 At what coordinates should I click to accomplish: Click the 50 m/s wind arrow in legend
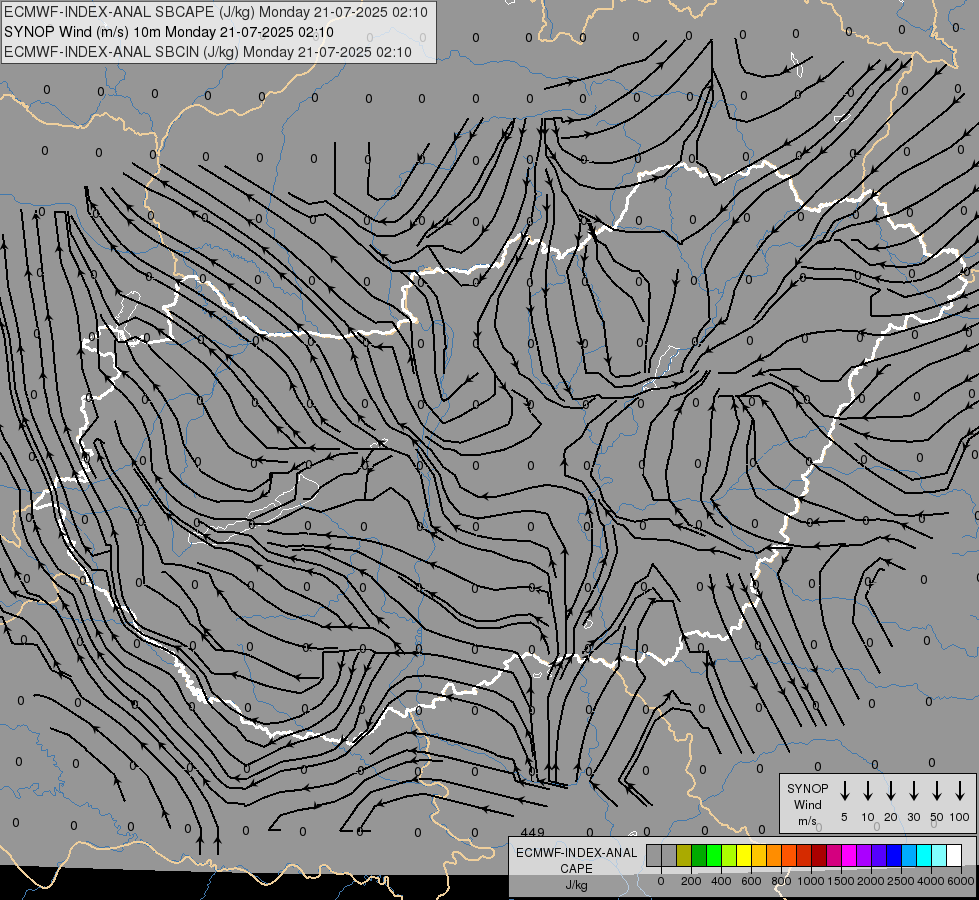coord(937,791)
